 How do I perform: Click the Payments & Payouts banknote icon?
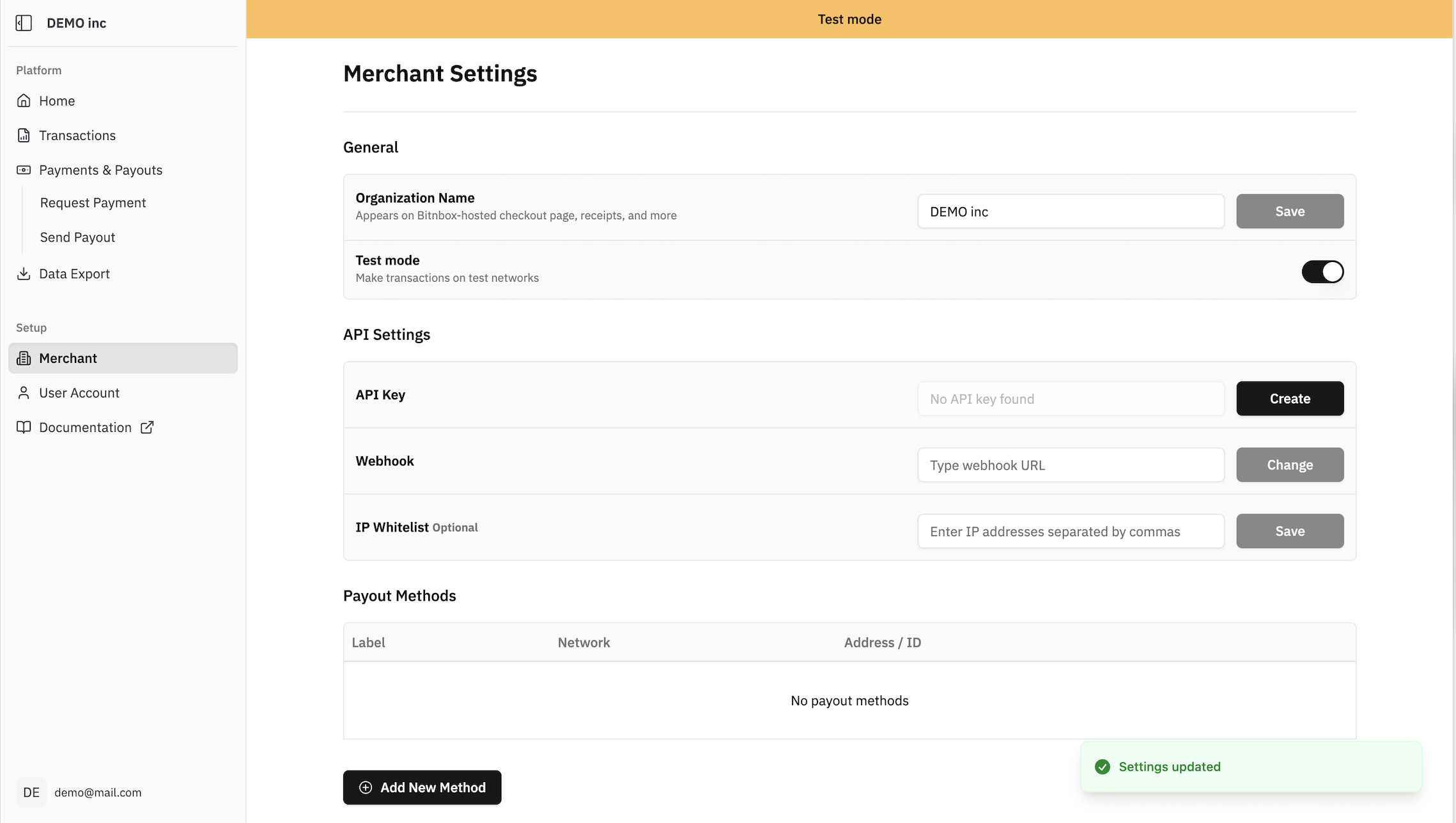point(24,170)
